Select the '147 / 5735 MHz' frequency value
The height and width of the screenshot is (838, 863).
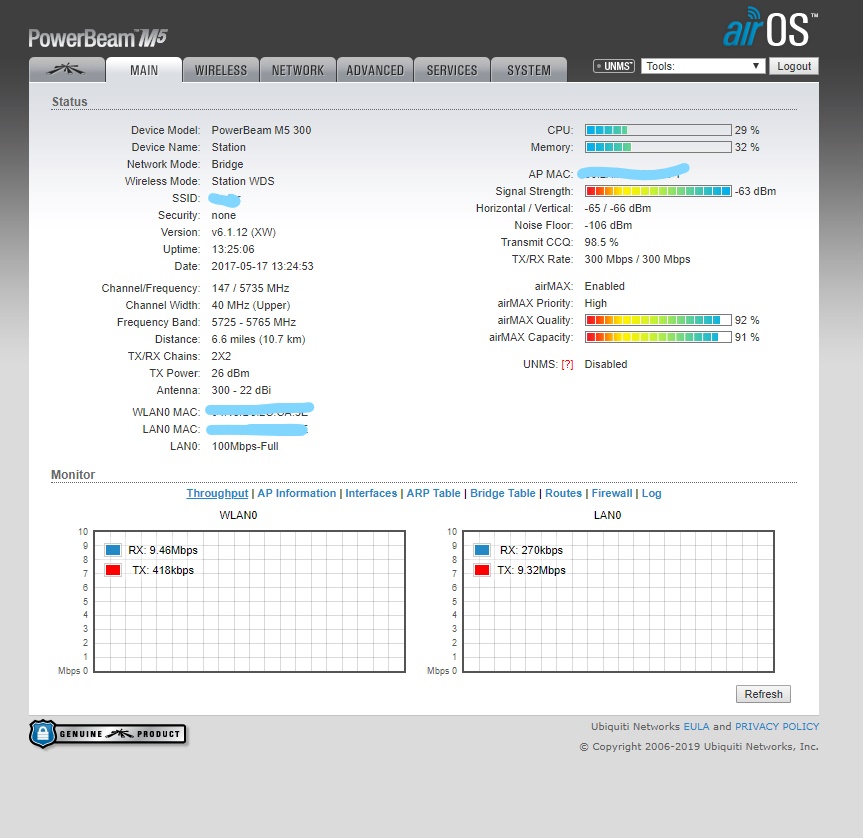250,288
